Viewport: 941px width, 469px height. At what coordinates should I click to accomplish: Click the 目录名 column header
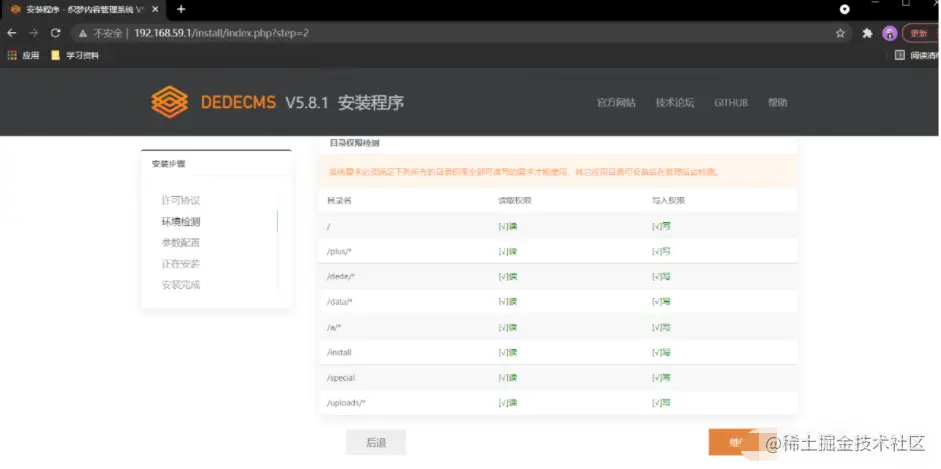click(339, 200)
